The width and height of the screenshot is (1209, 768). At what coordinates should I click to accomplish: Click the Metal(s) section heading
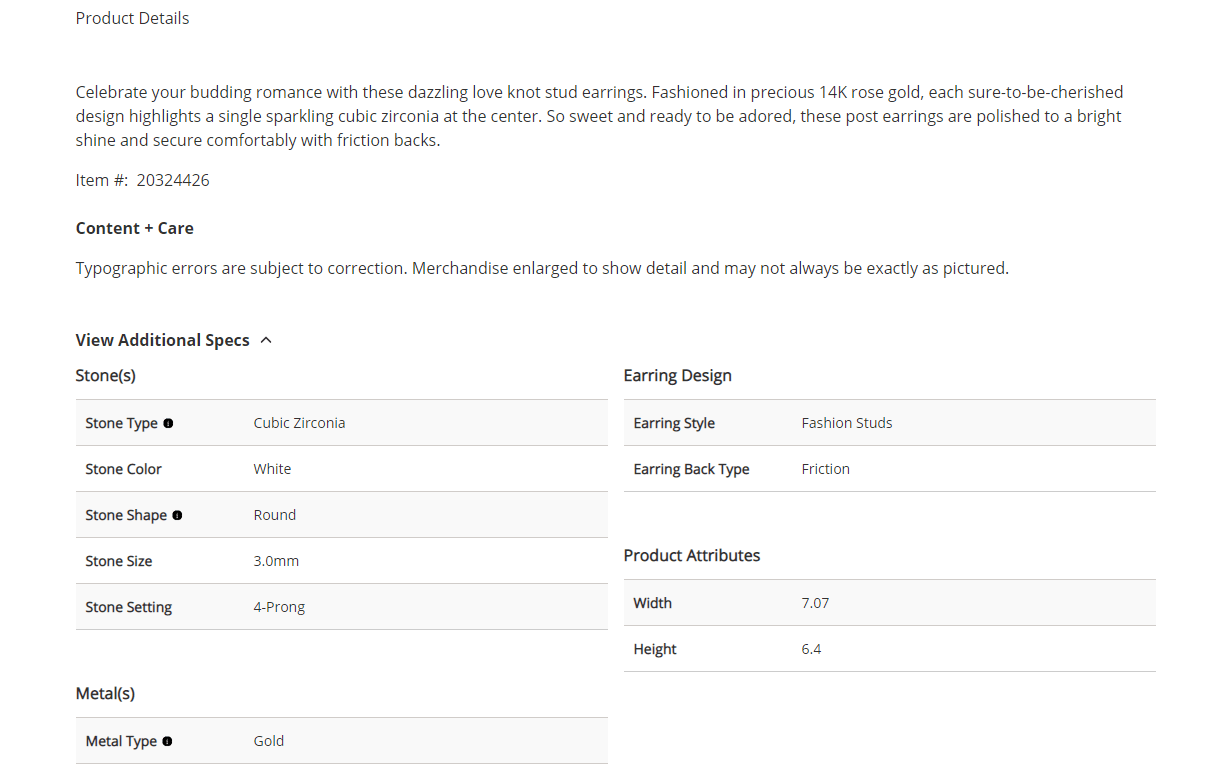pyautogui.click(x=105, y=693)
